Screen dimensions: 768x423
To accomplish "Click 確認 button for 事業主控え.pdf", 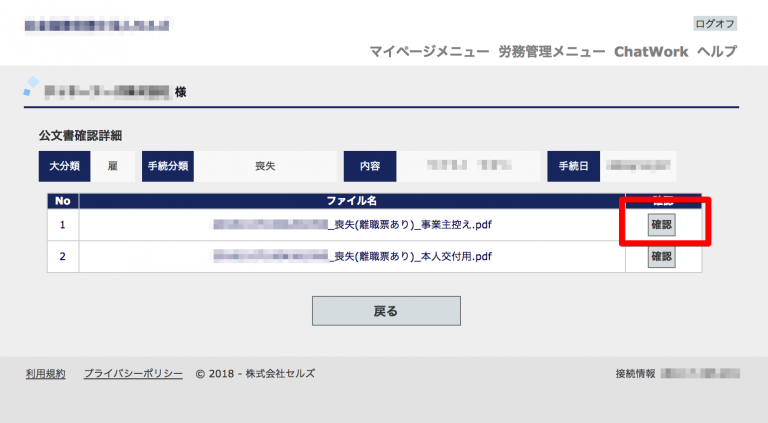I will [x=661, y=225].
